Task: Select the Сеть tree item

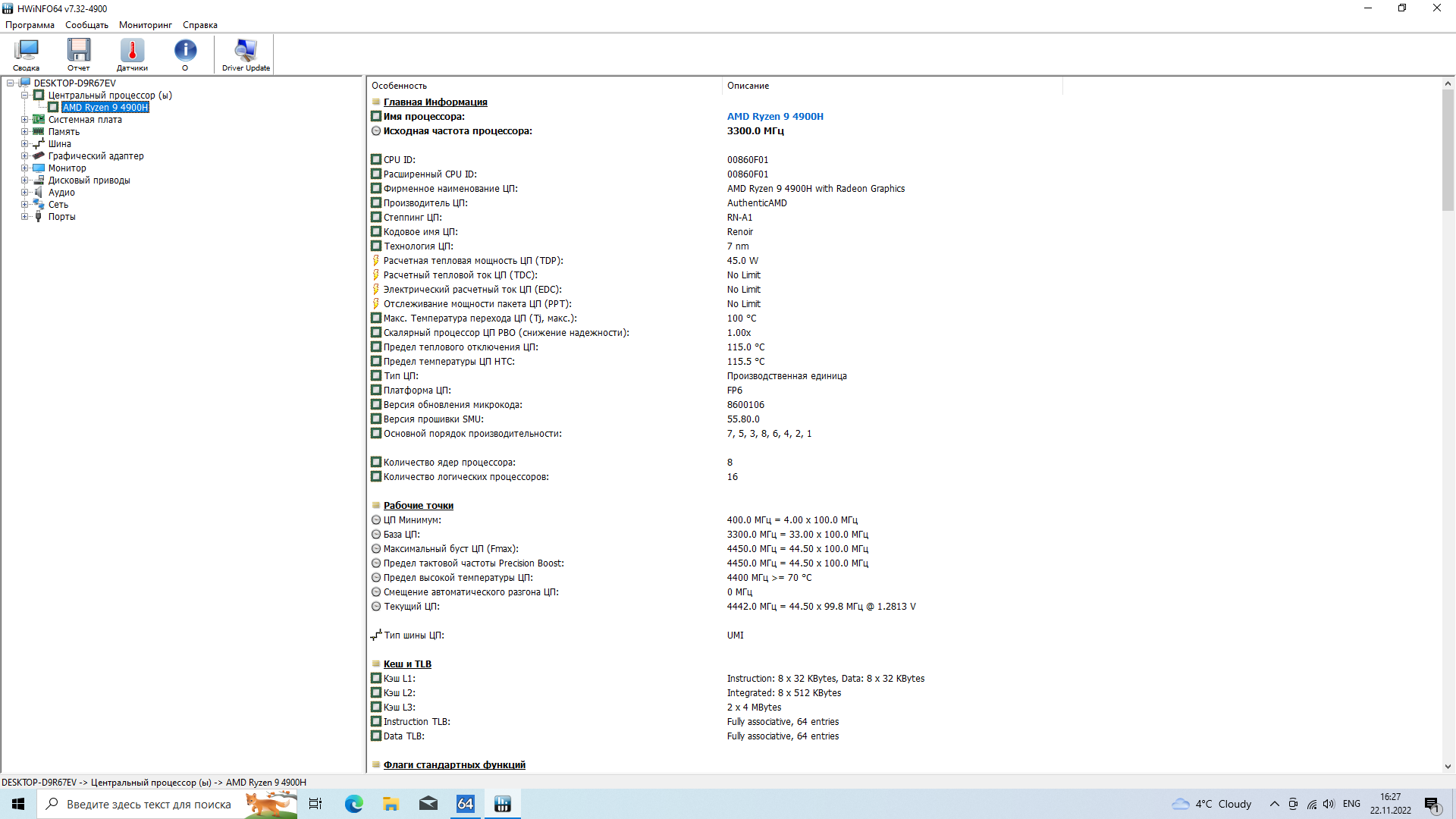Action: click(x=58, y=205)
